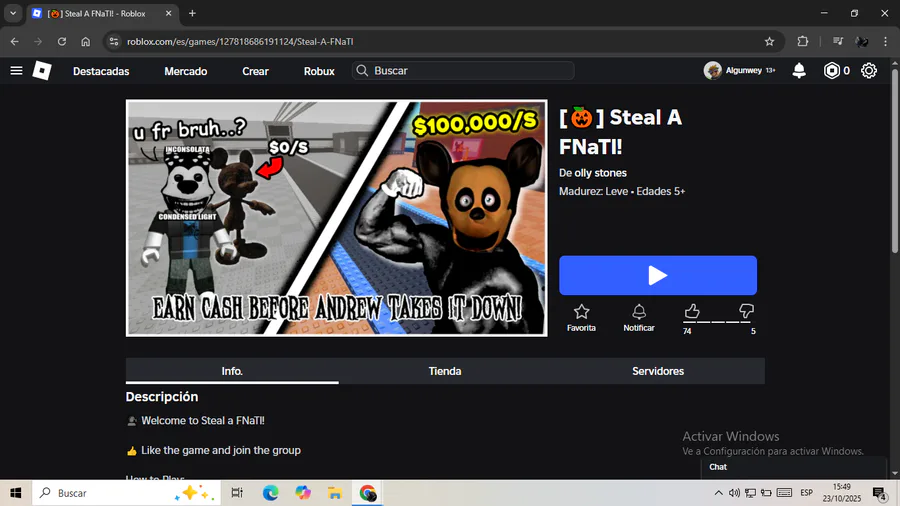Click the Windows taskbar search box
This screenshot has width=900, height=506.
point(126,493)
